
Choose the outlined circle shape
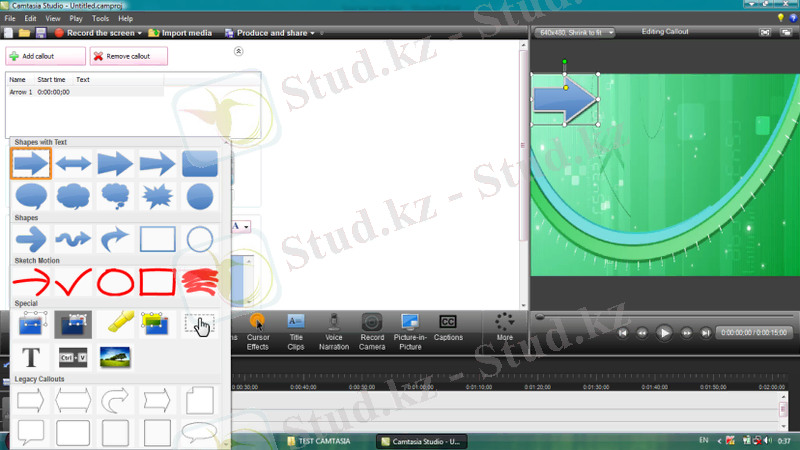199,239
